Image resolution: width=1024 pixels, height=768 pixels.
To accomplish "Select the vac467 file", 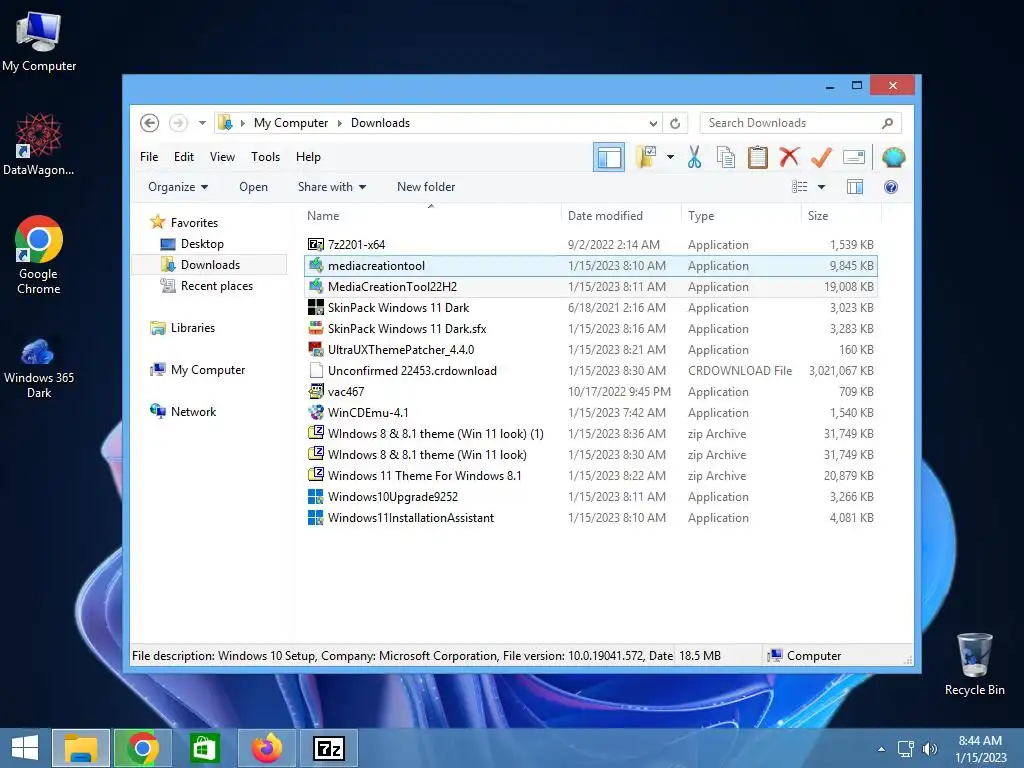I will pos(590,392).
